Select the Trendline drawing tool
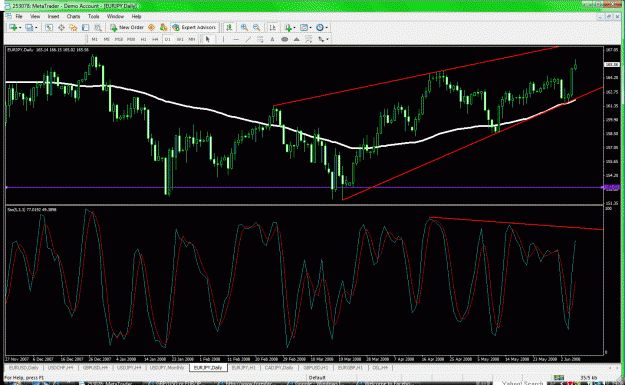Screen dimensions: 625x385 tap(248, 39)
